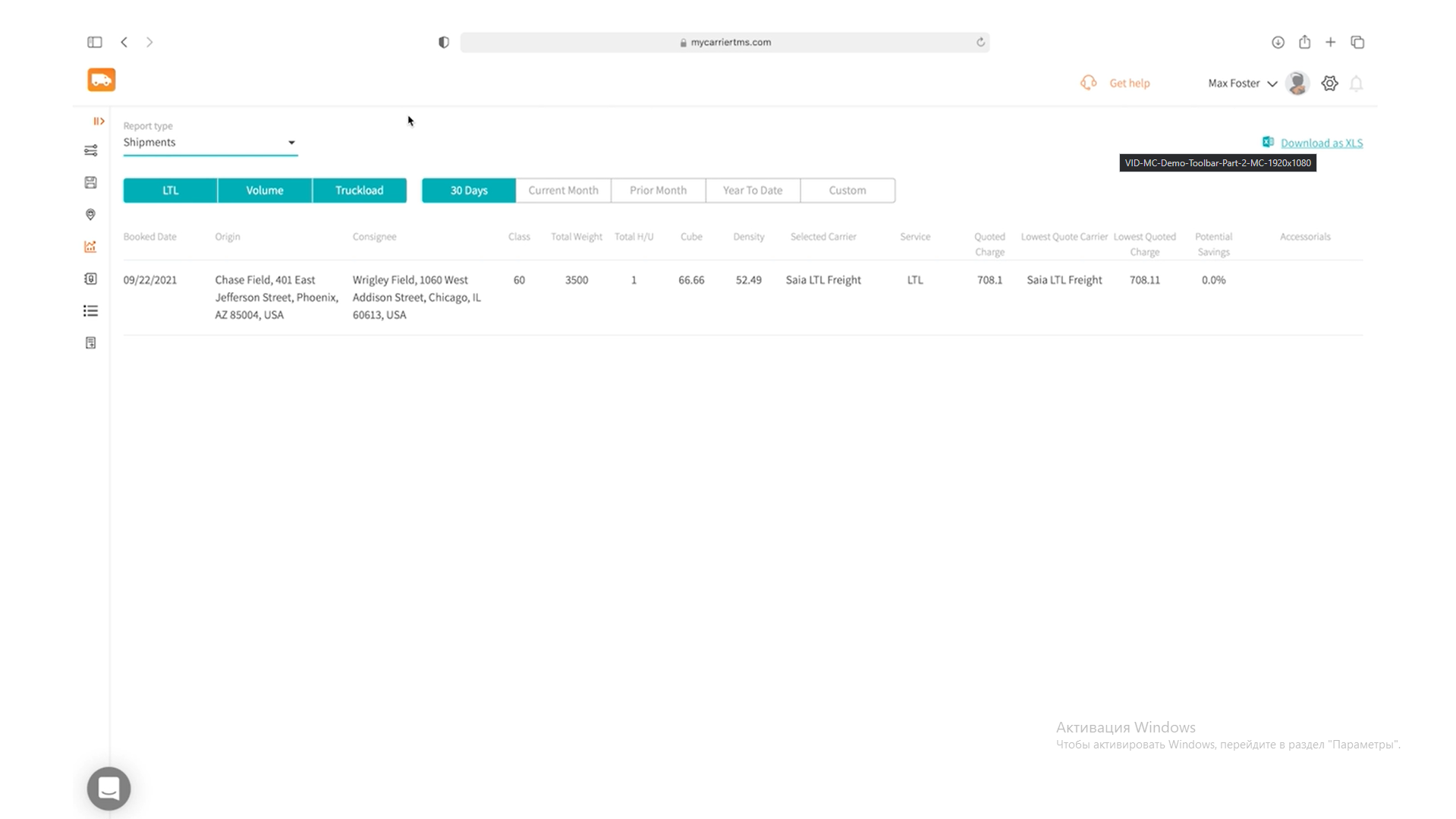Click the Total Weight column header
Screen dimensions: 1456x819
577,236
